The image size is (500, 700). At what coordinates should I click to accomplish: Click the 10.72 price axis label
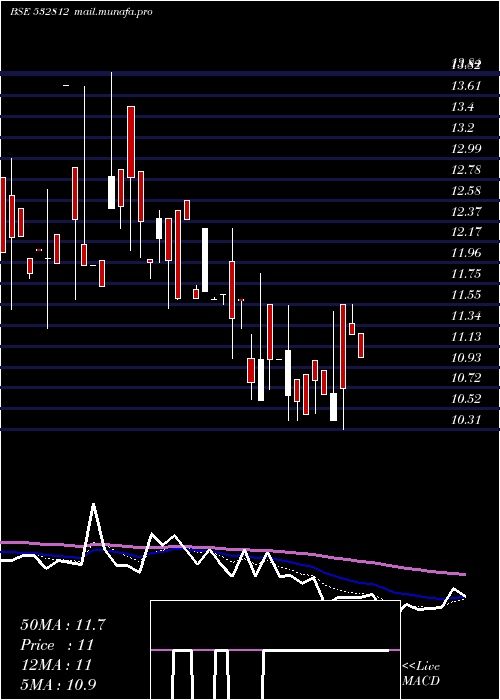tap(466, 378)
